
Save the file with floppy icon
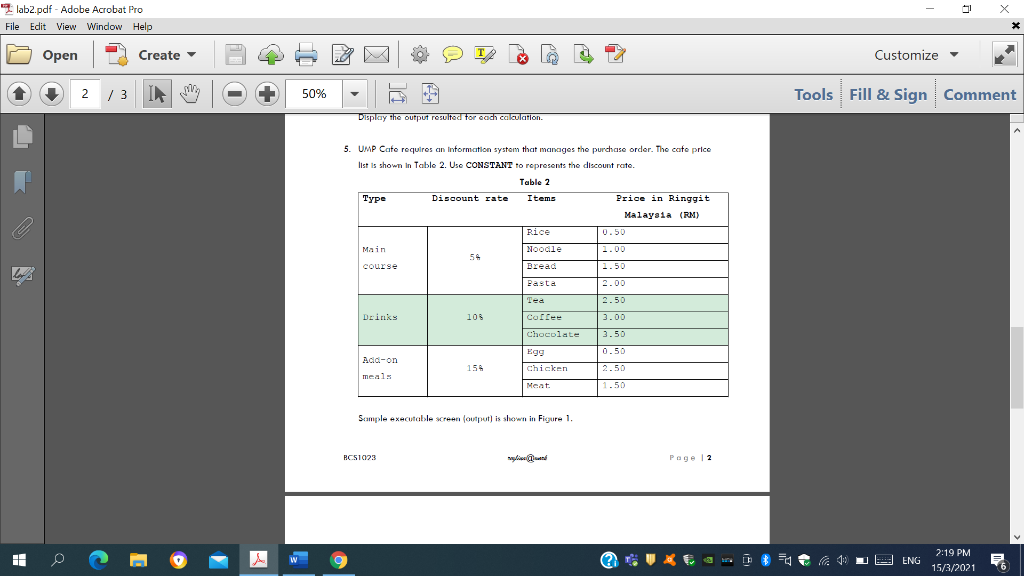pos(235,55)
